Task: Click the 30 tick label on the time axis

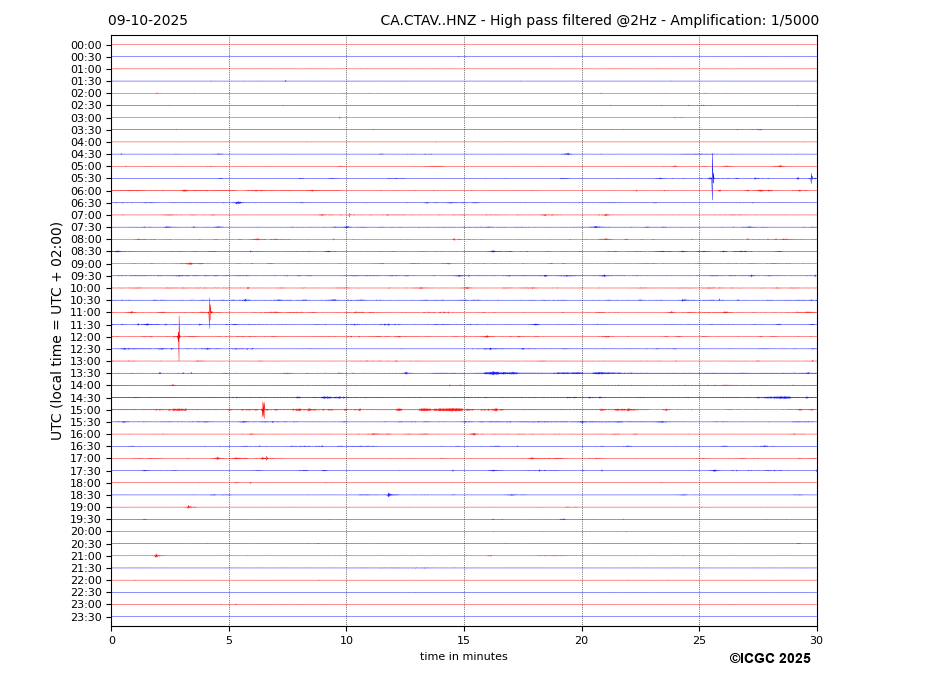Action: (x=816, y=640)
